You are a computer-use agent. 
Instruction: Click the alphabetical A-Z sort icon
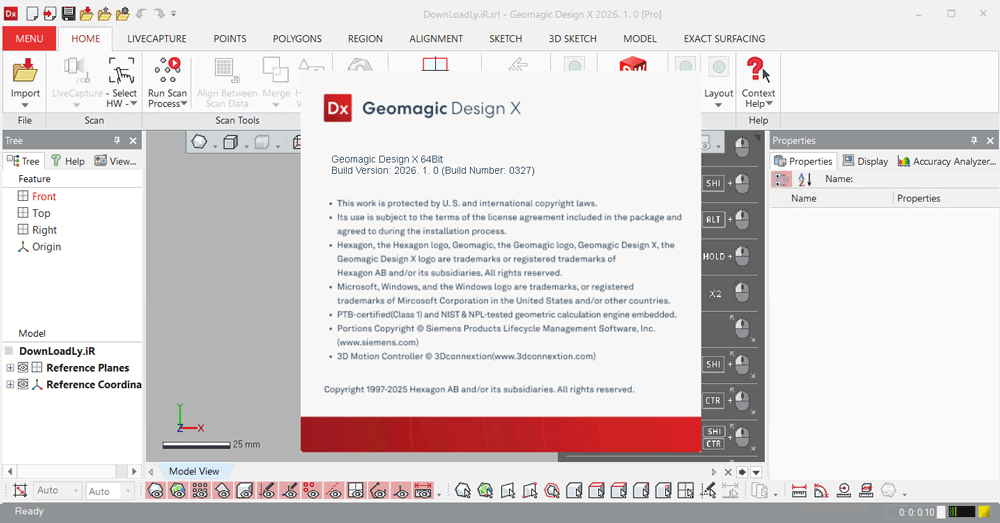(805, 179)
